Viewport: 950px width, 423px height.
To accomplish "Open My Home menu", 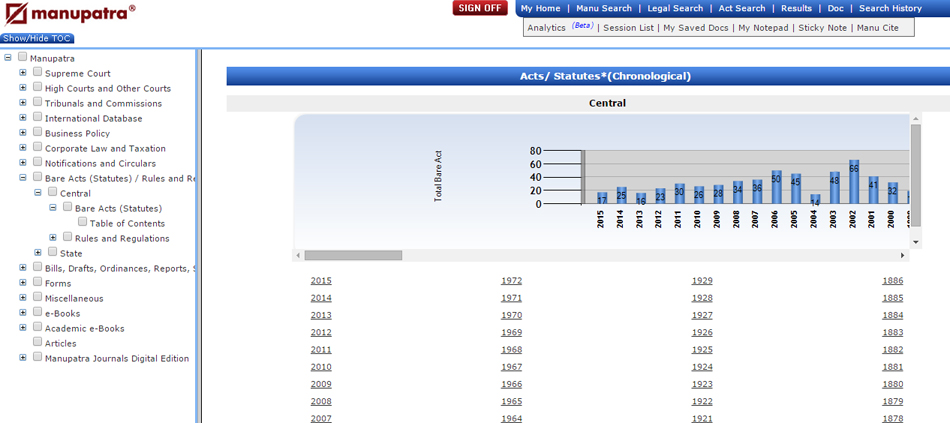I will click(x=540, y=8).
